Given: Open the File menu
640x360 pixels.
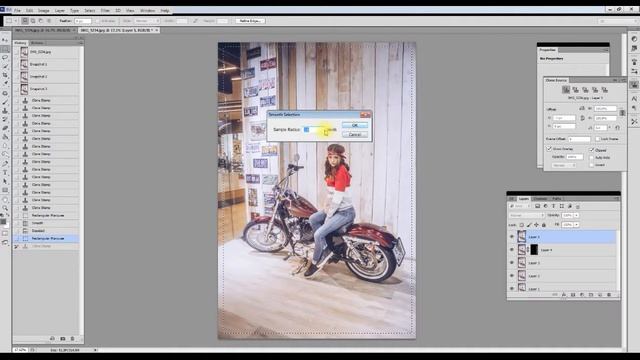Looking at the screenshot, I should [17, 10].
